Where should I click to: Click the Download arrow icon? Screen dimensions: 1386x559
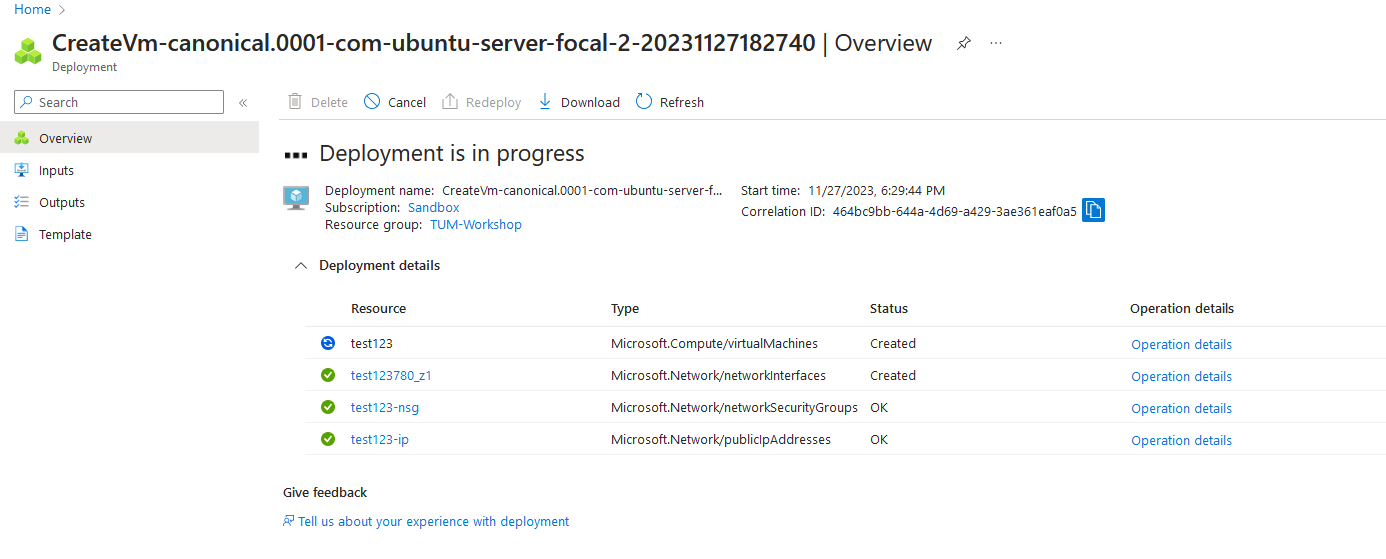point(545,102)
